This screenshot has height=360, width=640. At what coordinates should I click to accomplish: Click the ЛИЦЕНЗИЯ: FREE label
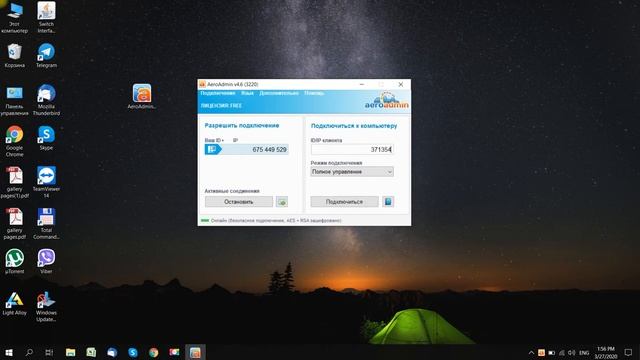point(221,105)
